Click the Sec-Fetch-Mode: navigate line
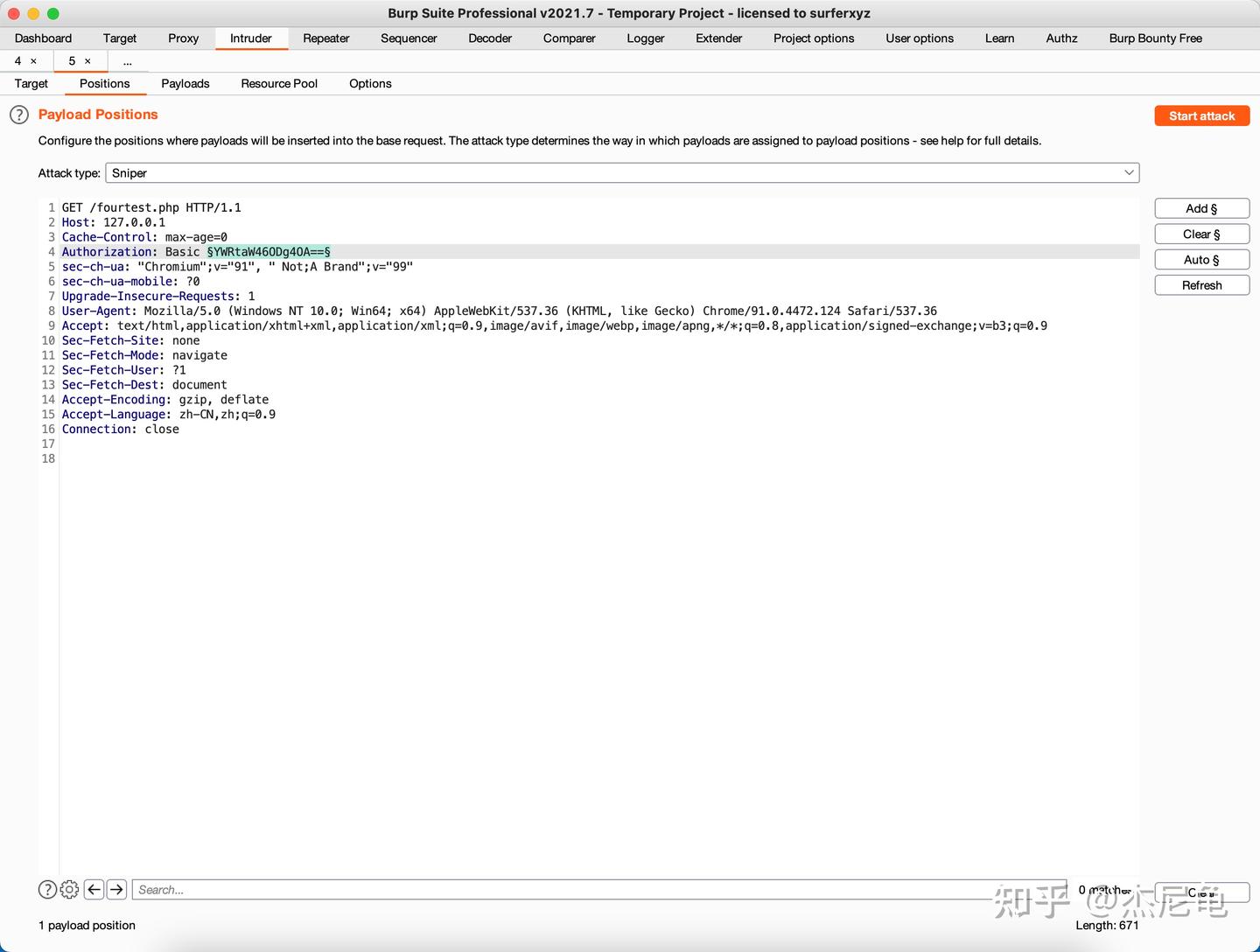1260x952 pixels. pyautogui.click(x=144, y=355)
